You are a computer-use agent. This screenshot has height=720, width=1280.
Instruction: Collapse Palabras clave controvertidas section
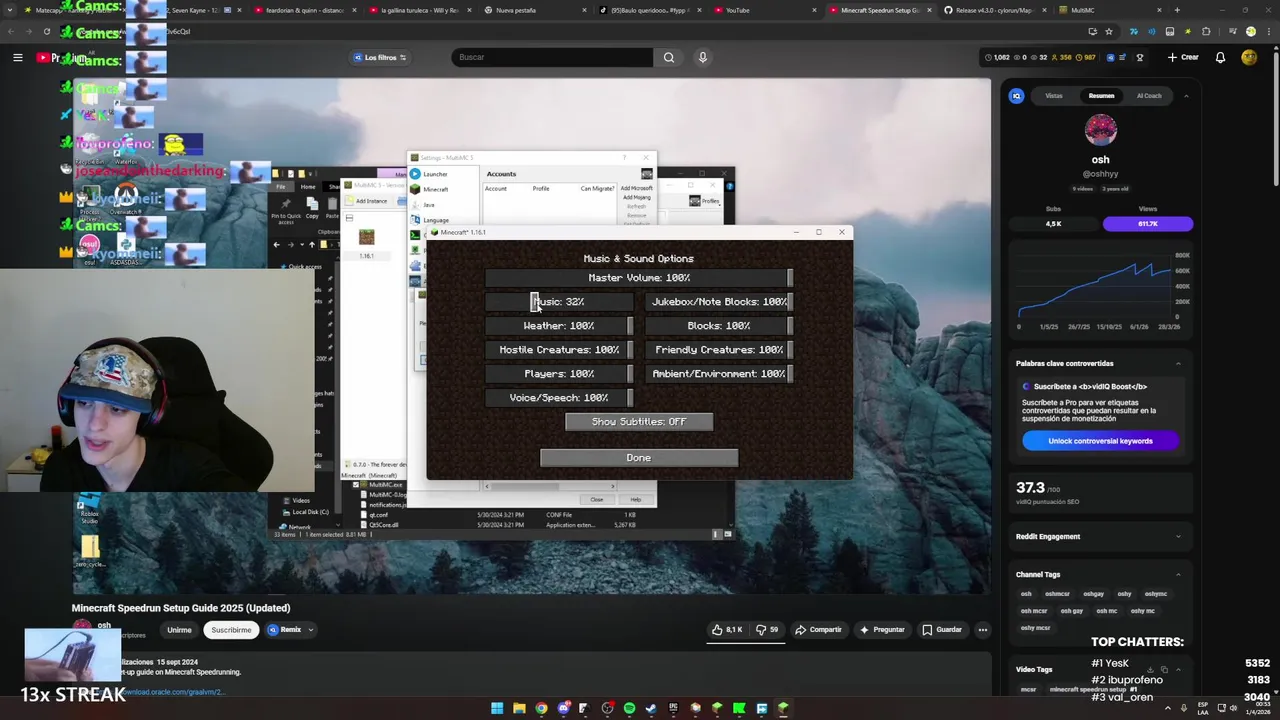1178,363
